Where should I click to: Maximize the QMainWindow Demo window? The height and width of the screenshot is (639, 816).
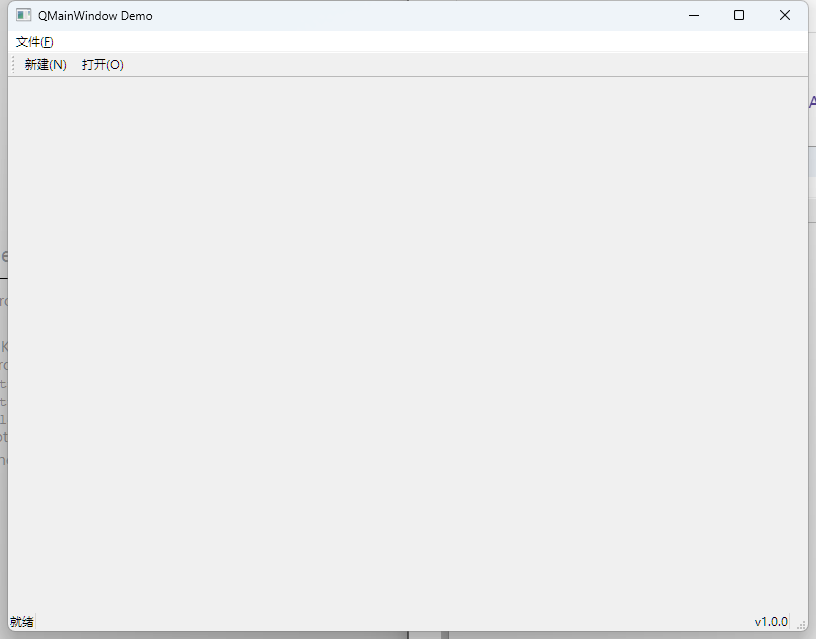pos(739,16)
